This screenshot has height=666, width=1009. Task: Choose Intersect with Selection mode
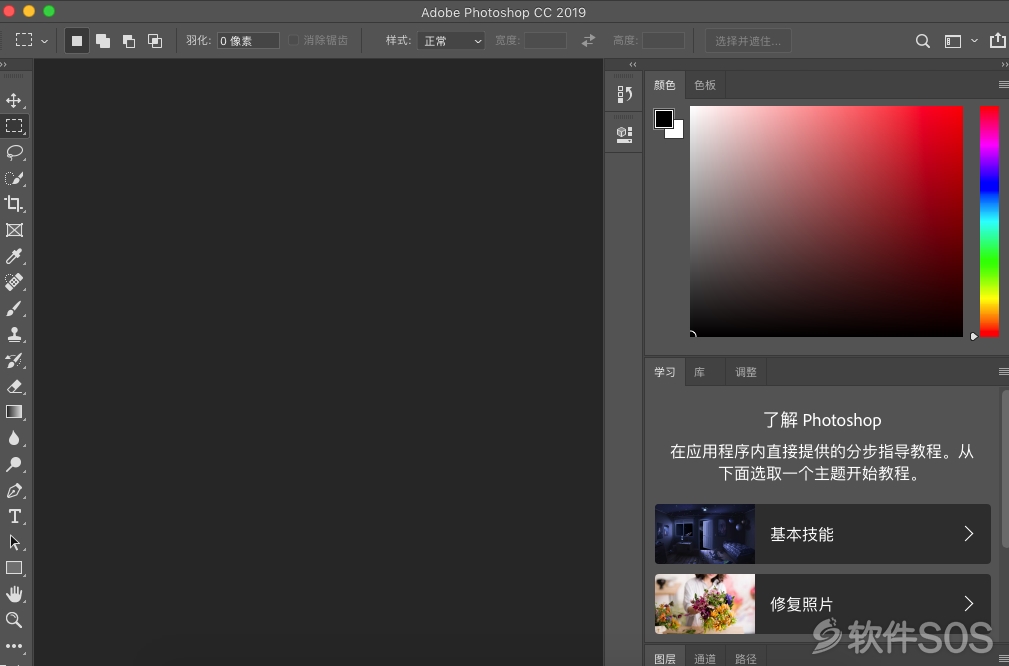tap(154, 41)
